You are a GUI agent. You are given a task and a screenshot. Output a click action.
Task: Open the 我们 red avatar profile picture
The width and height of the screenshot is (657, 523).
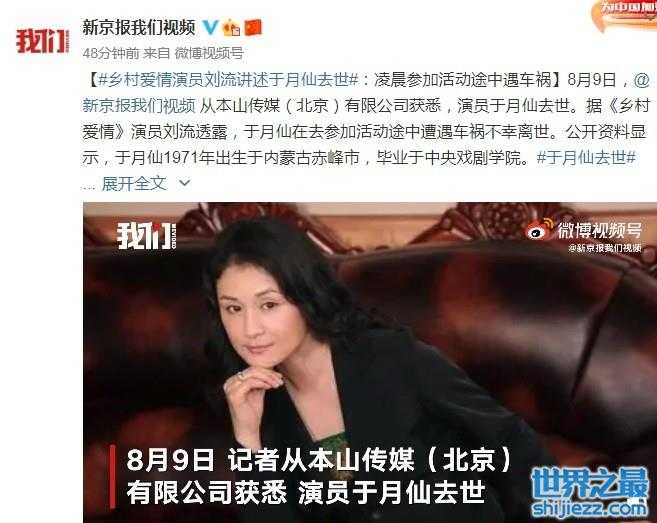[43, 41]
